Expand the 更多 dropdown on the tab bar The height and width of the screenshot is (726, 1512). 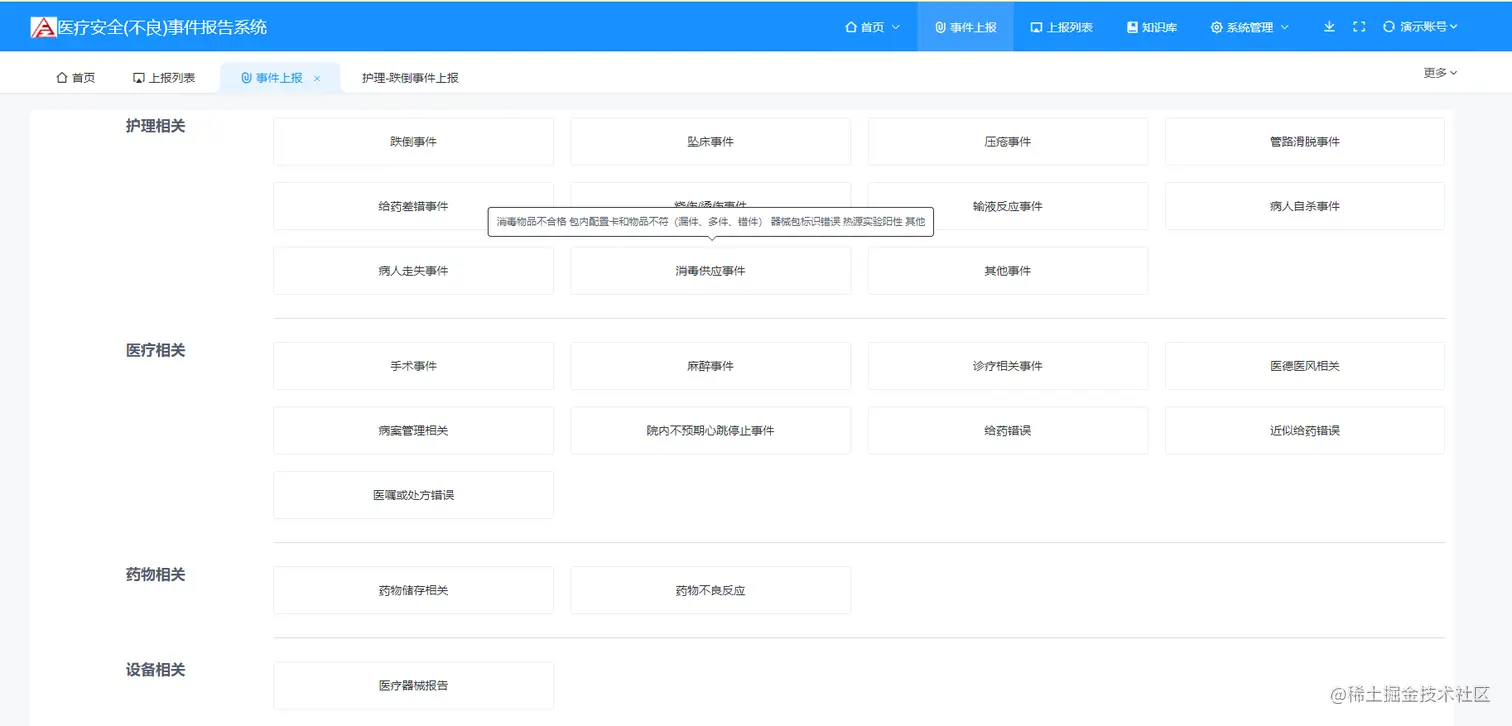(x=1439, y=72)
